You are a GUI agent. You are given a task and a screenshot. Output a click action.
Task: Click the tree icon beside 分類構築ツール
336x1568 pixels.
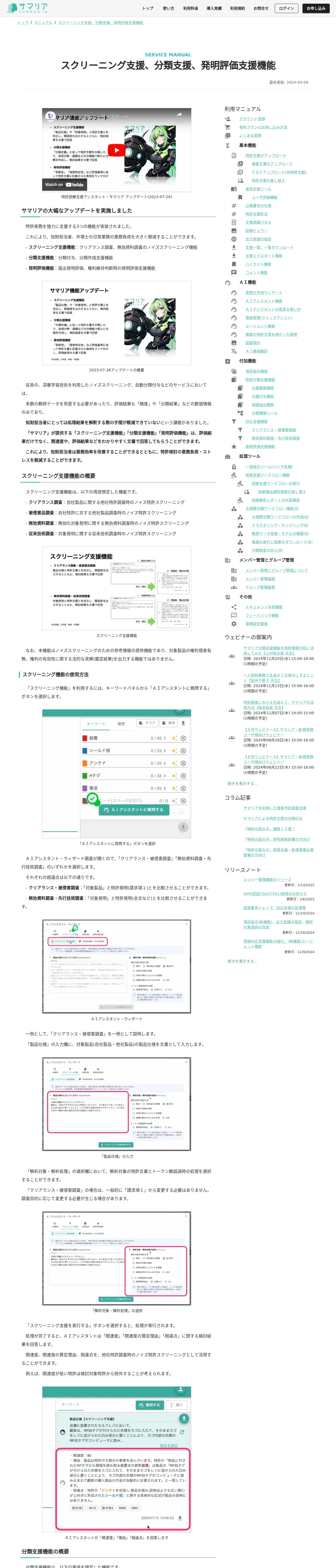pyautogui.click(x=240, y=413)
